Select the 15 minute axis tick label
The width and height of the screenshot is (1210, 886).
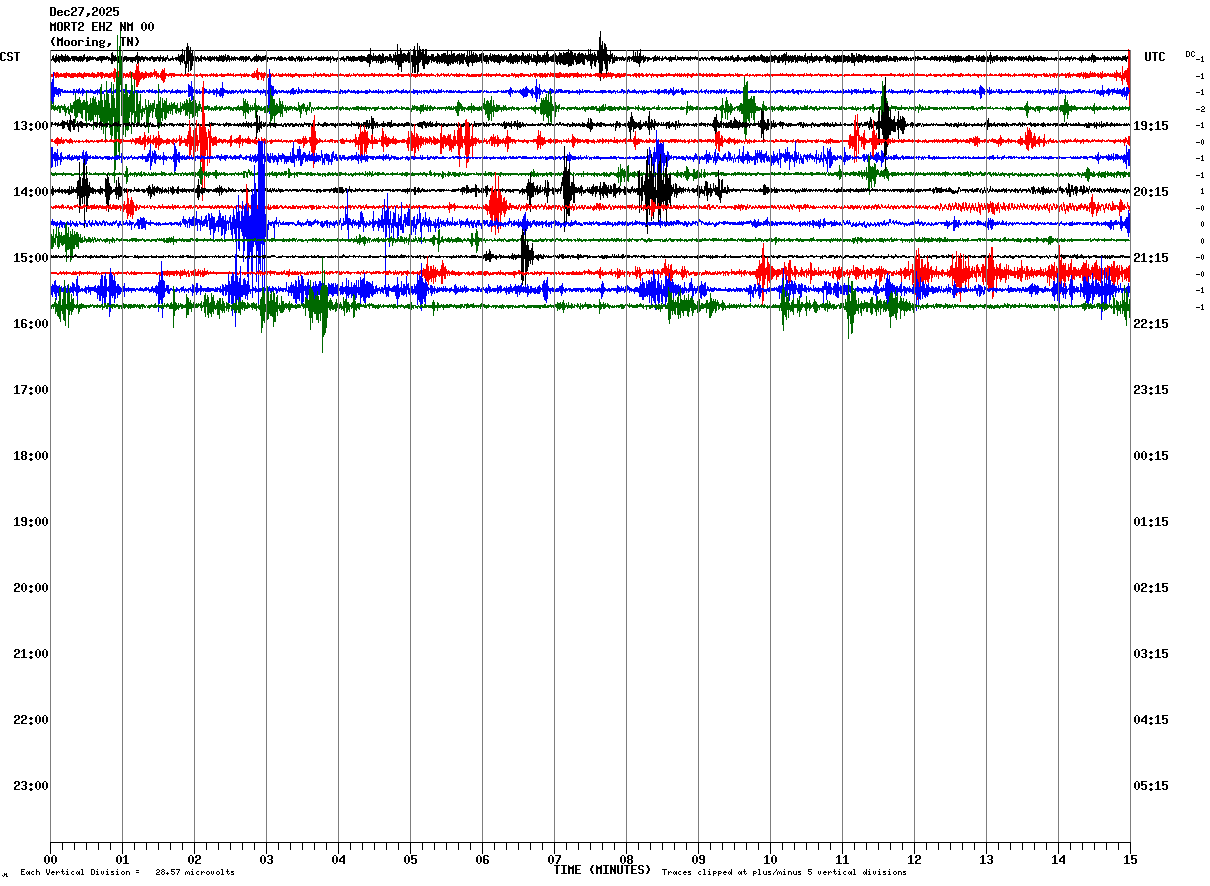coord(1130,859)
